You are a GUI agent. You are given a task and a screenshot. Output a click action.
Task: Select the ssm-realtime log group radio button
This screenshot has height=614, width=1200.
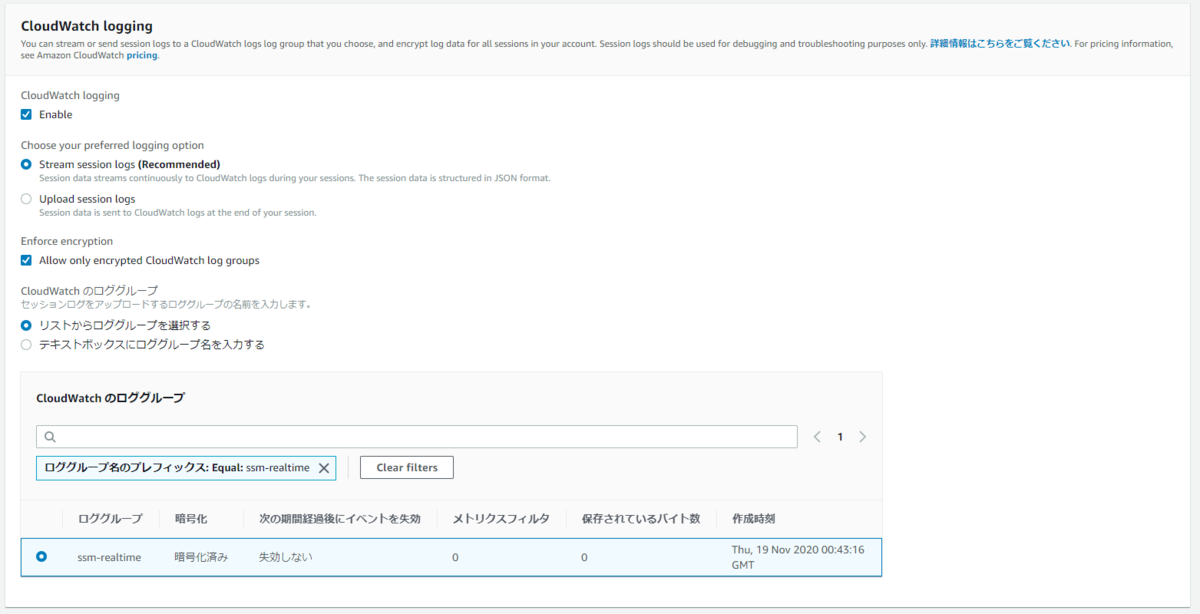point(41,556)
